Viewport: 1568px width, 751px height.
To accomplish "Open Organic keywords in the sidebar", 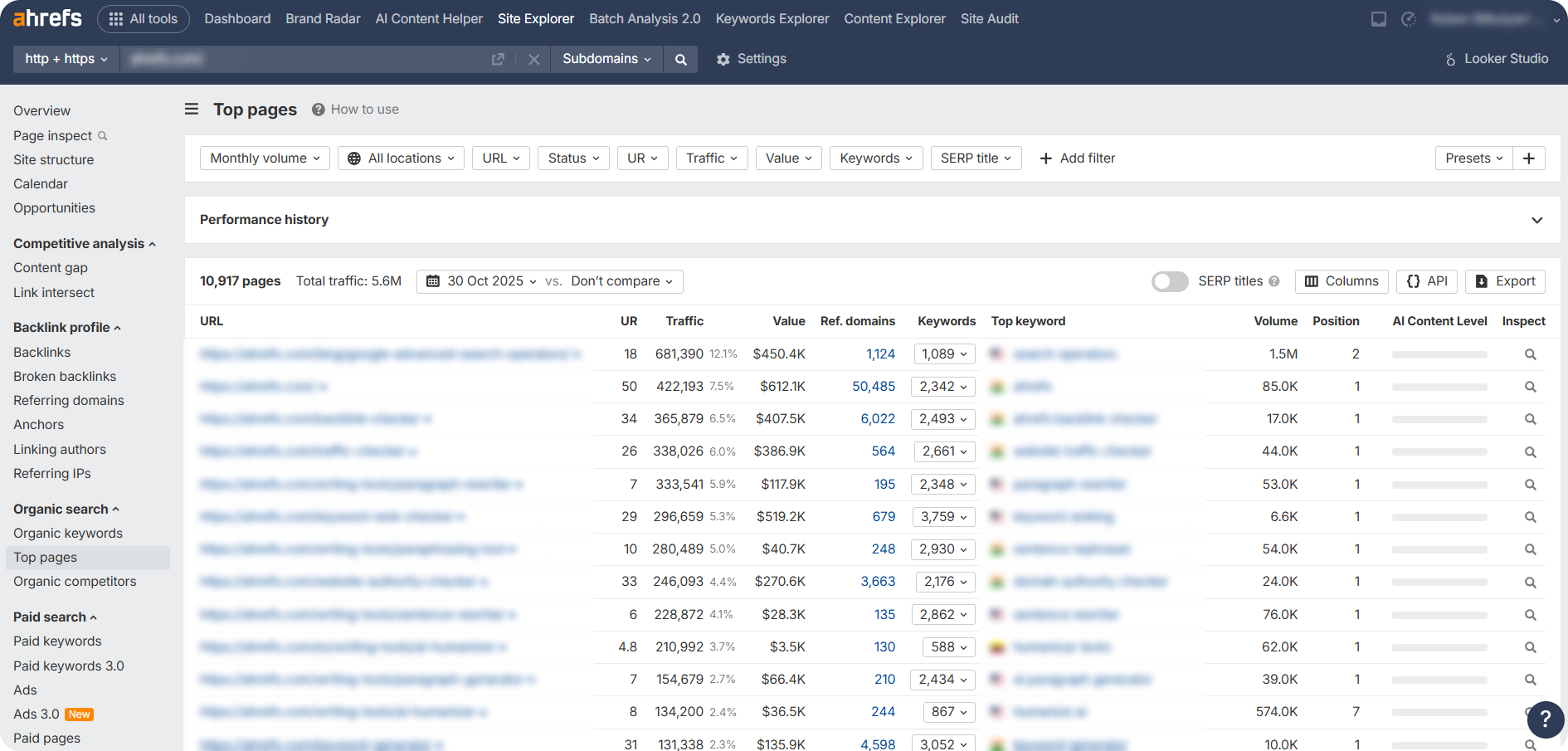I will (68, 533).
